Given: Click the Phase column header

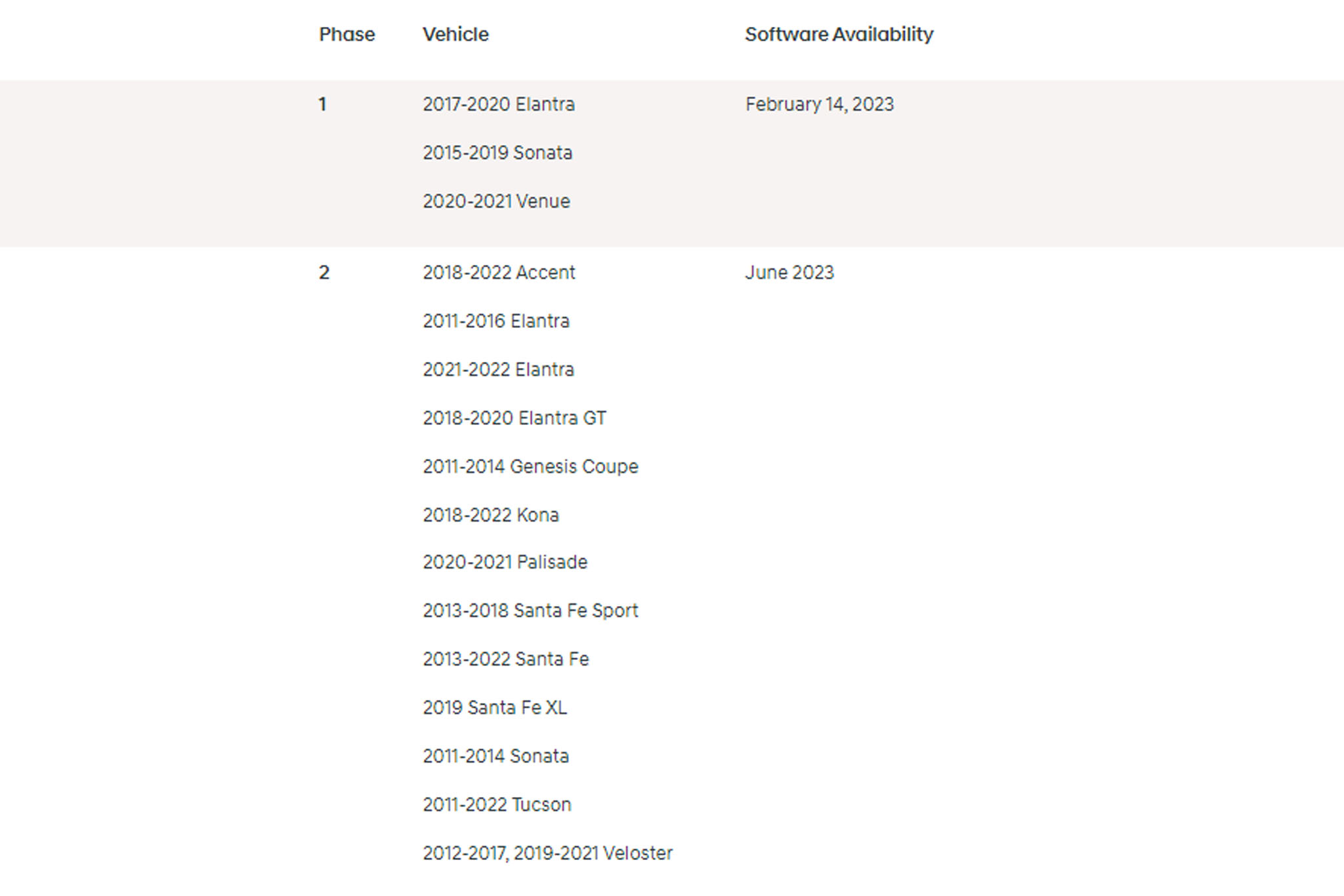Looking at the screenshot, I should [346, 34].
